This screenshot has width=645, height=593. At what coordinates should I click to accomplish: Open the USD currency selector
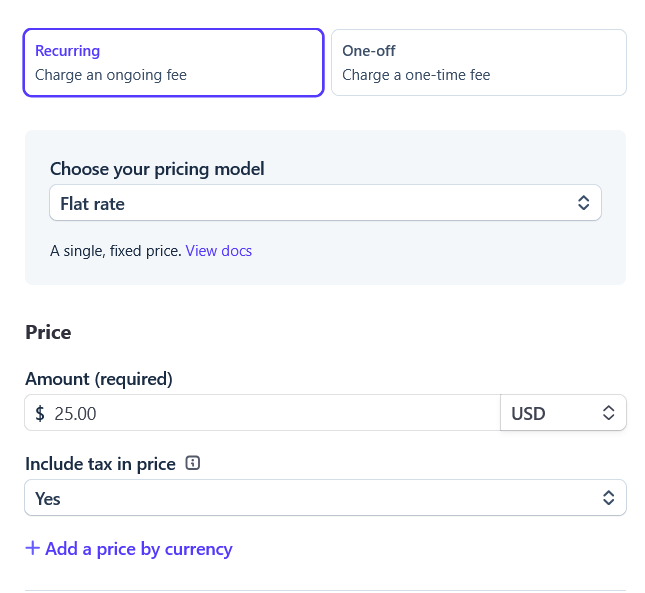[563, 413]
